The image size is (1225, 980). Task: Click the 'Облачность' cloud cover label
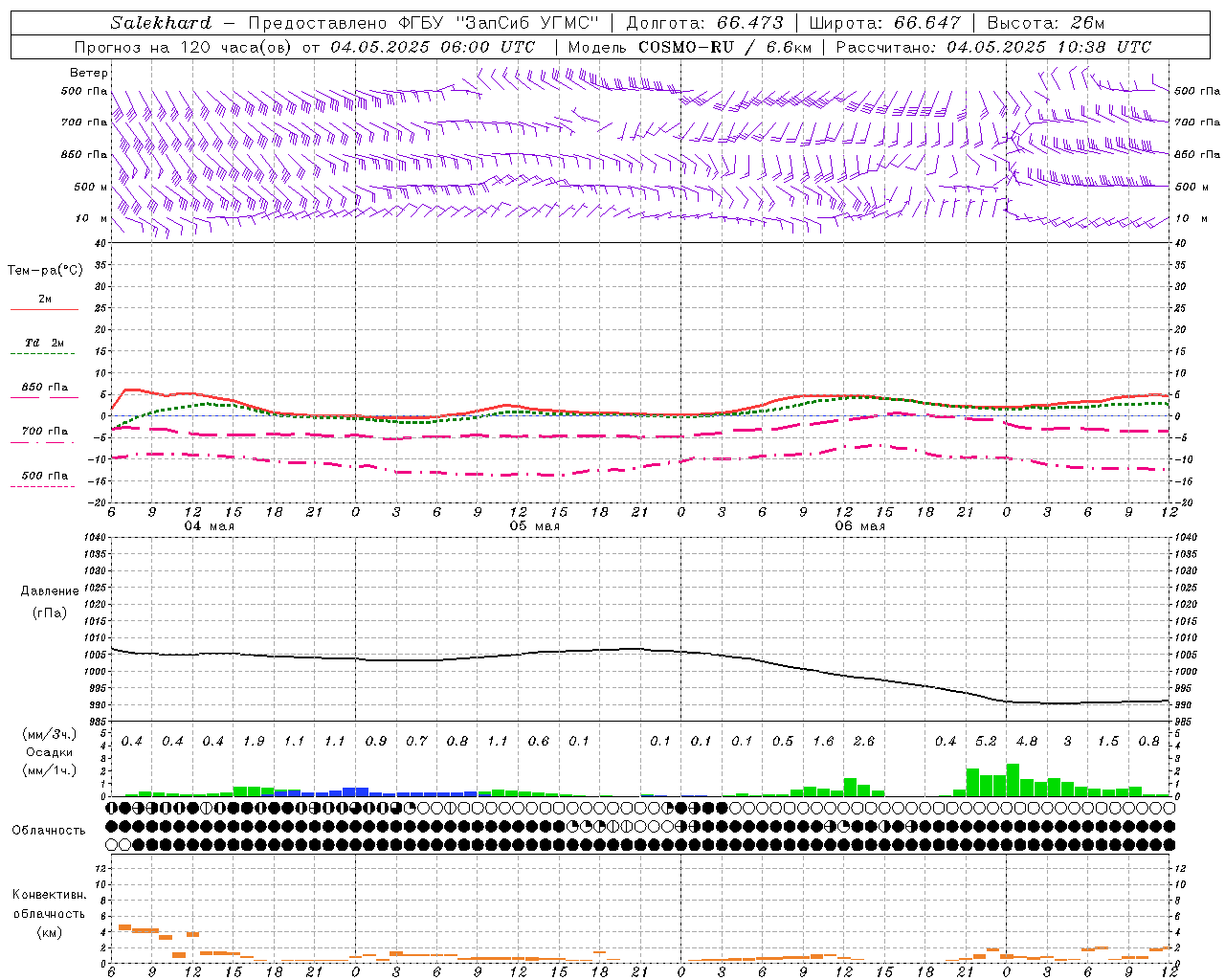coord(49,831)
